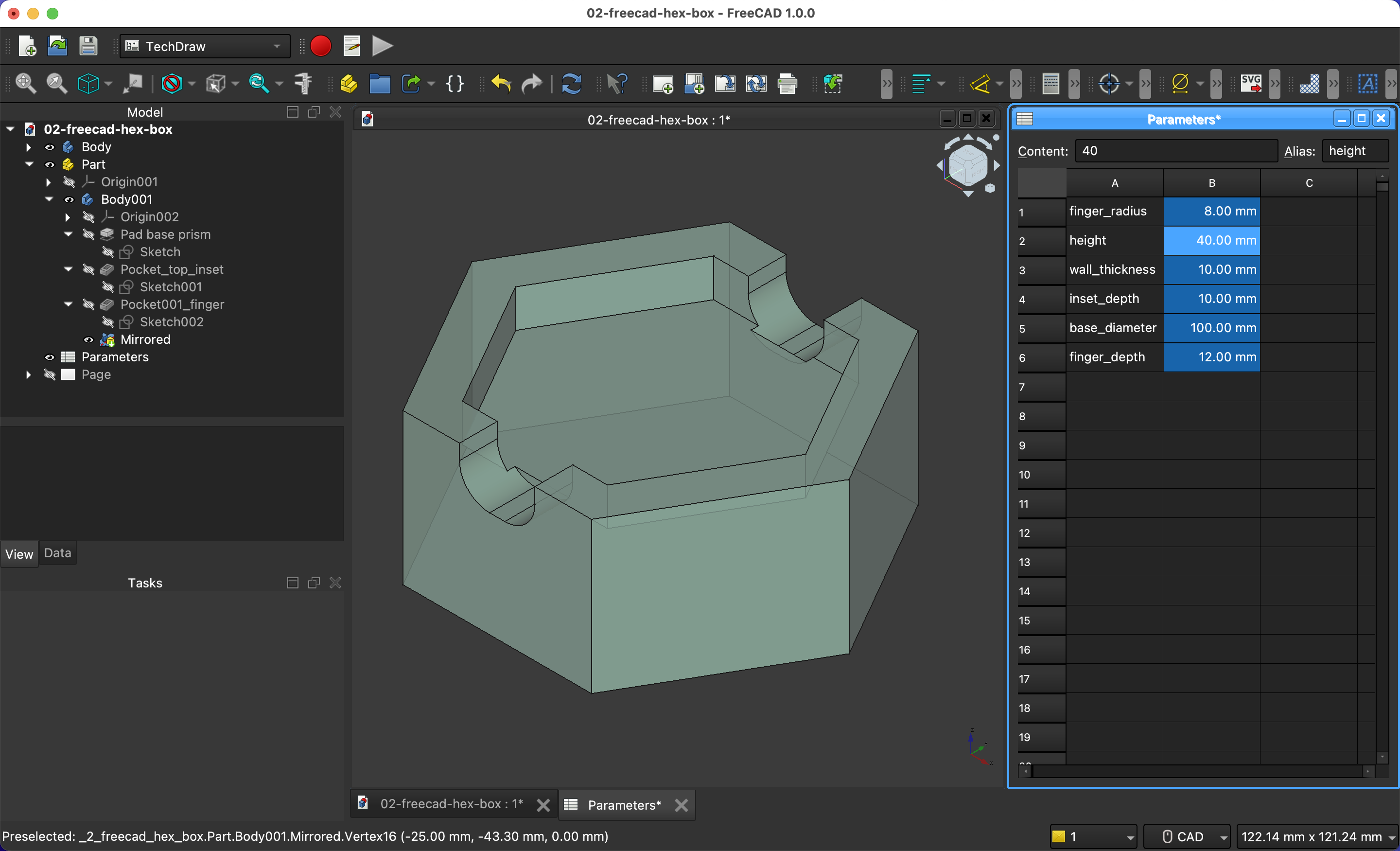The height and width of the screenshot is (851, 1400).
Task: Expand the Origin001 tree node
Action: pos(48,182)
